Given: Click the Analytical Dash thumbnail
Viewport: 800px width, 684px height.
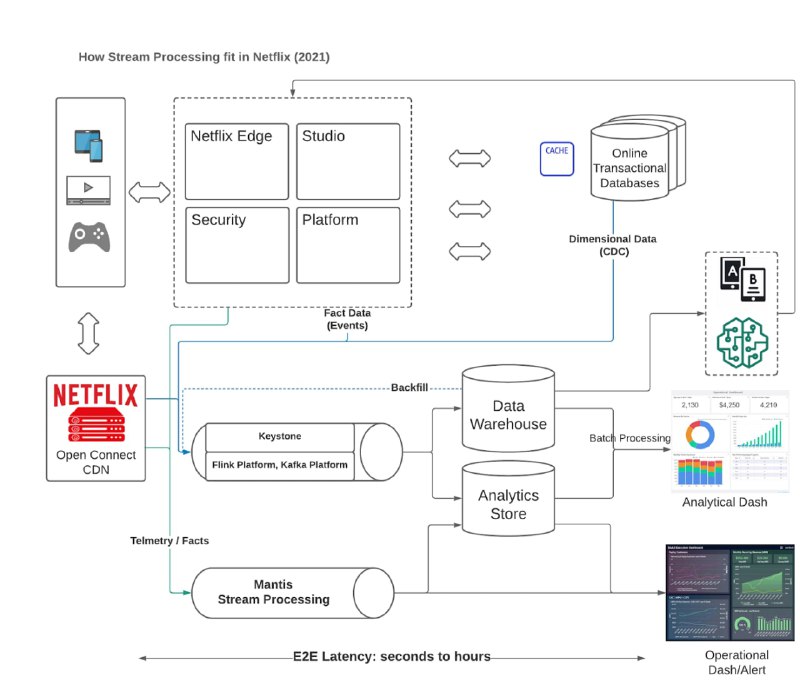Looking at the screenshot, I should pos(730,442).
